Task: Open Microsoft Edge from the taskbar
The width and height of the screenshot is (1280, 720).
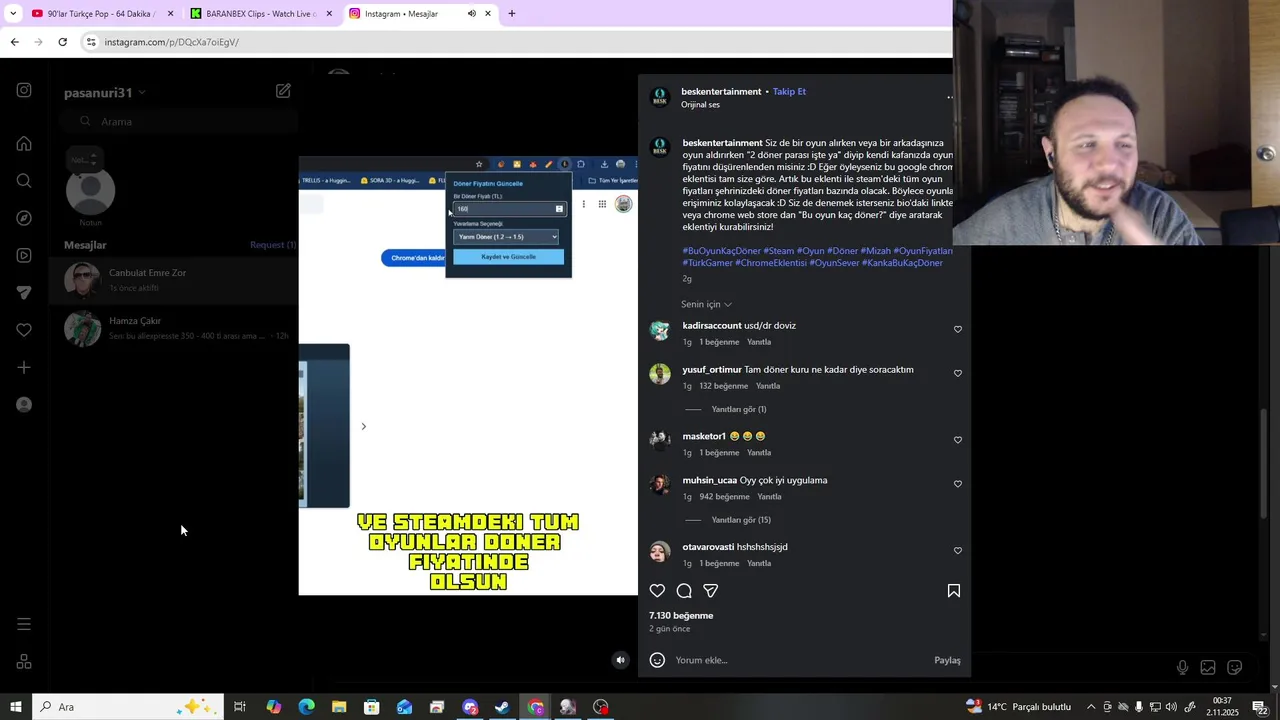Action: [x=306, y=707]
